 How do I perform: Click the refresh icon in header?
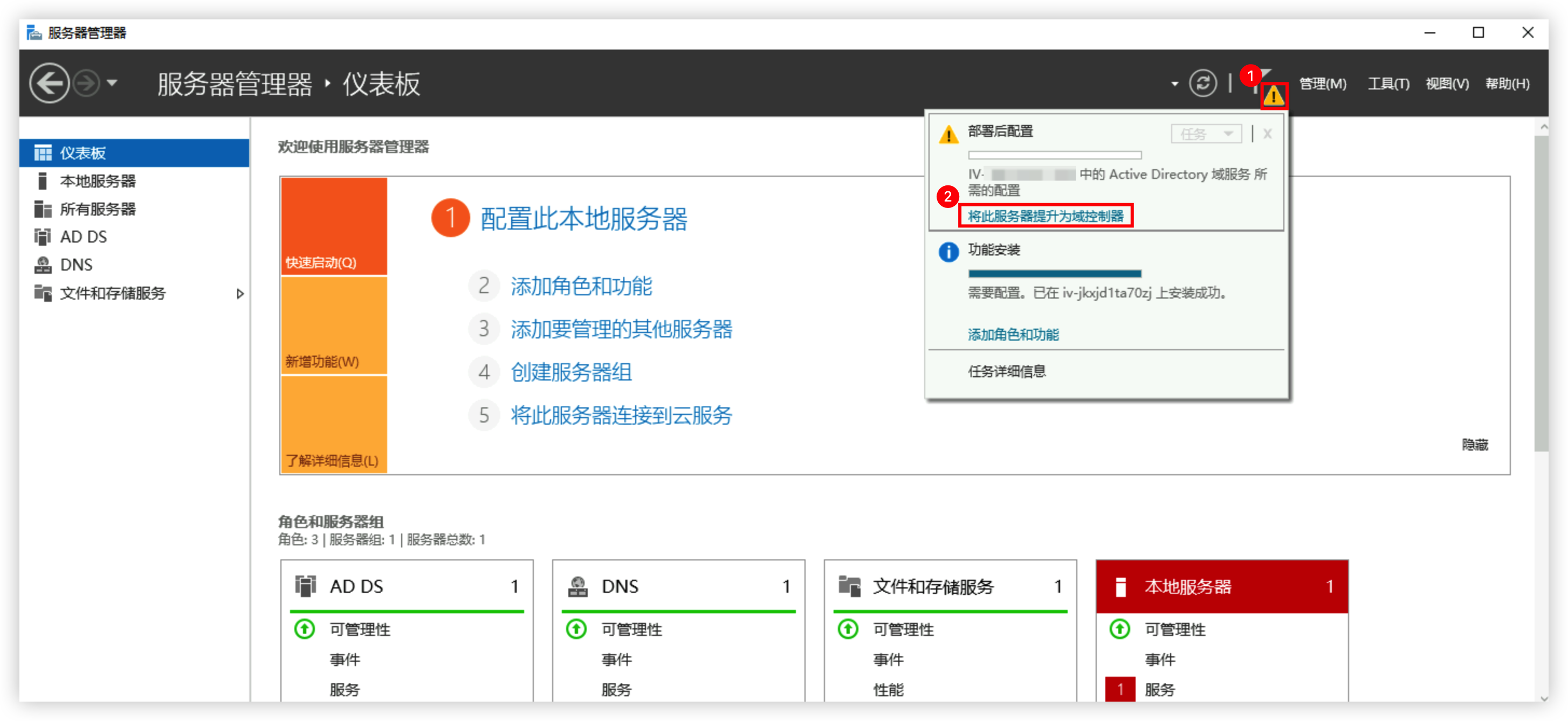click(x=1203, y=84)
